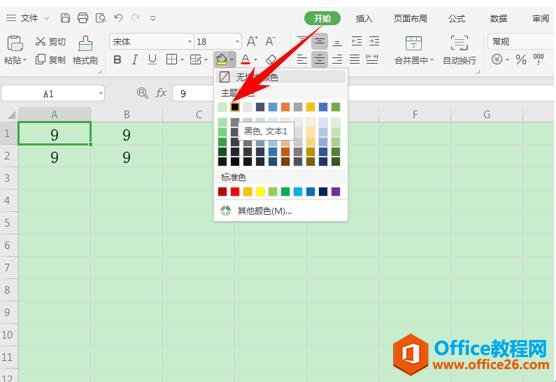556x382 pixels.
Task: Pick purple swatch in 标准色 row
Action: [335, 192]
